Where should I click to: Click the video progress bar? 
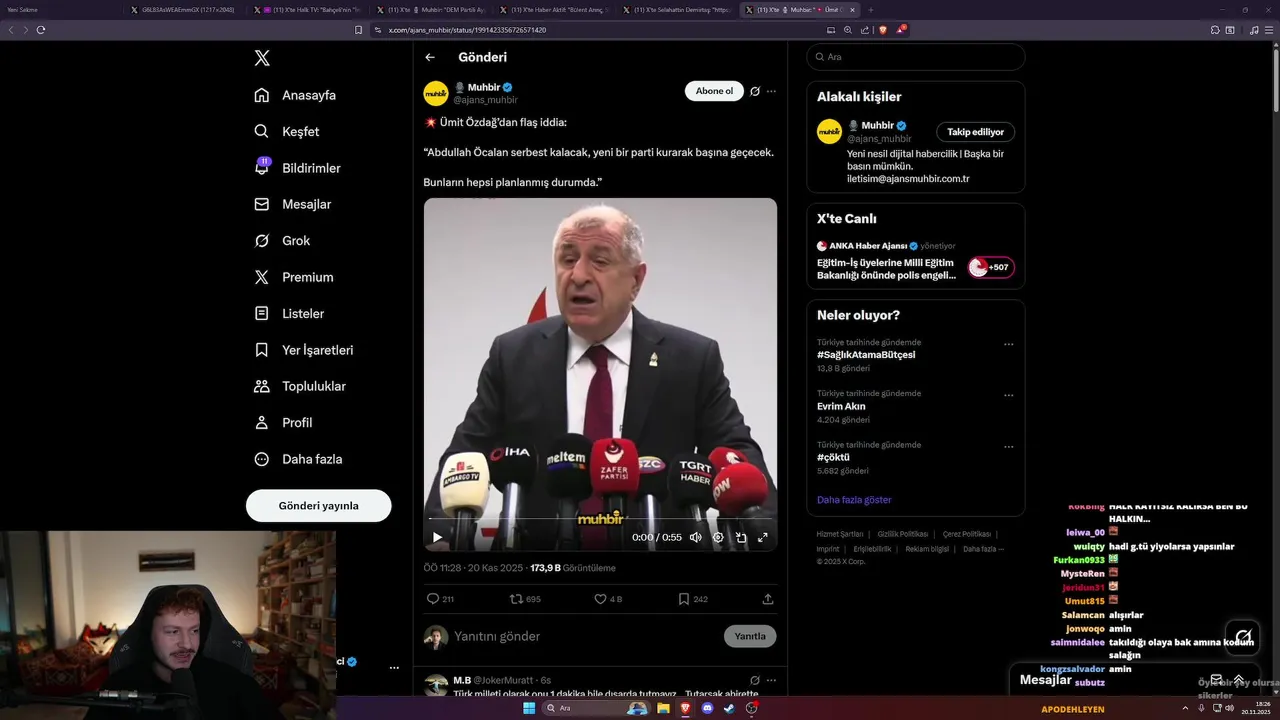(600, 519)
